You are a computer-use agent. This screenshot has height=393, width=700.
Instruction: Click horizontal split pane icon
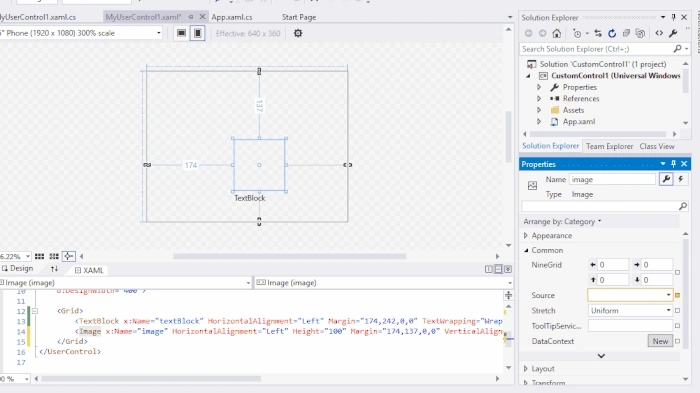point(498,269)
